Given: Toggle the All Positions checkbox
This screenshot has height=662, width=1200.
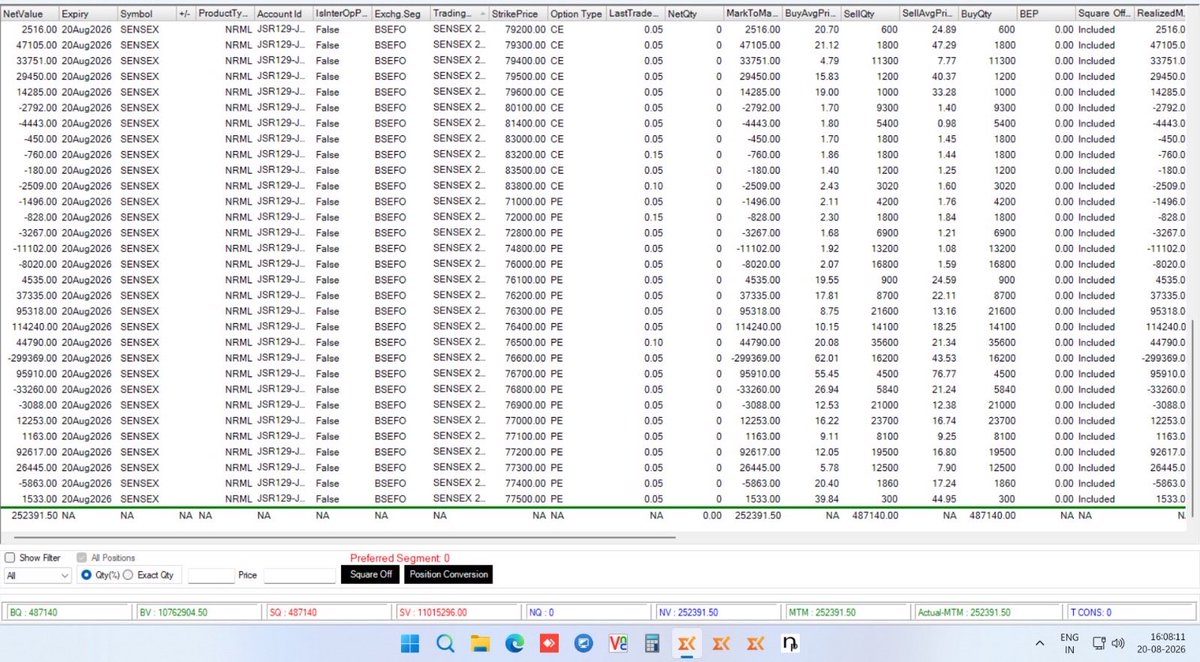Looking at the screenshot, I should point(82,557).
